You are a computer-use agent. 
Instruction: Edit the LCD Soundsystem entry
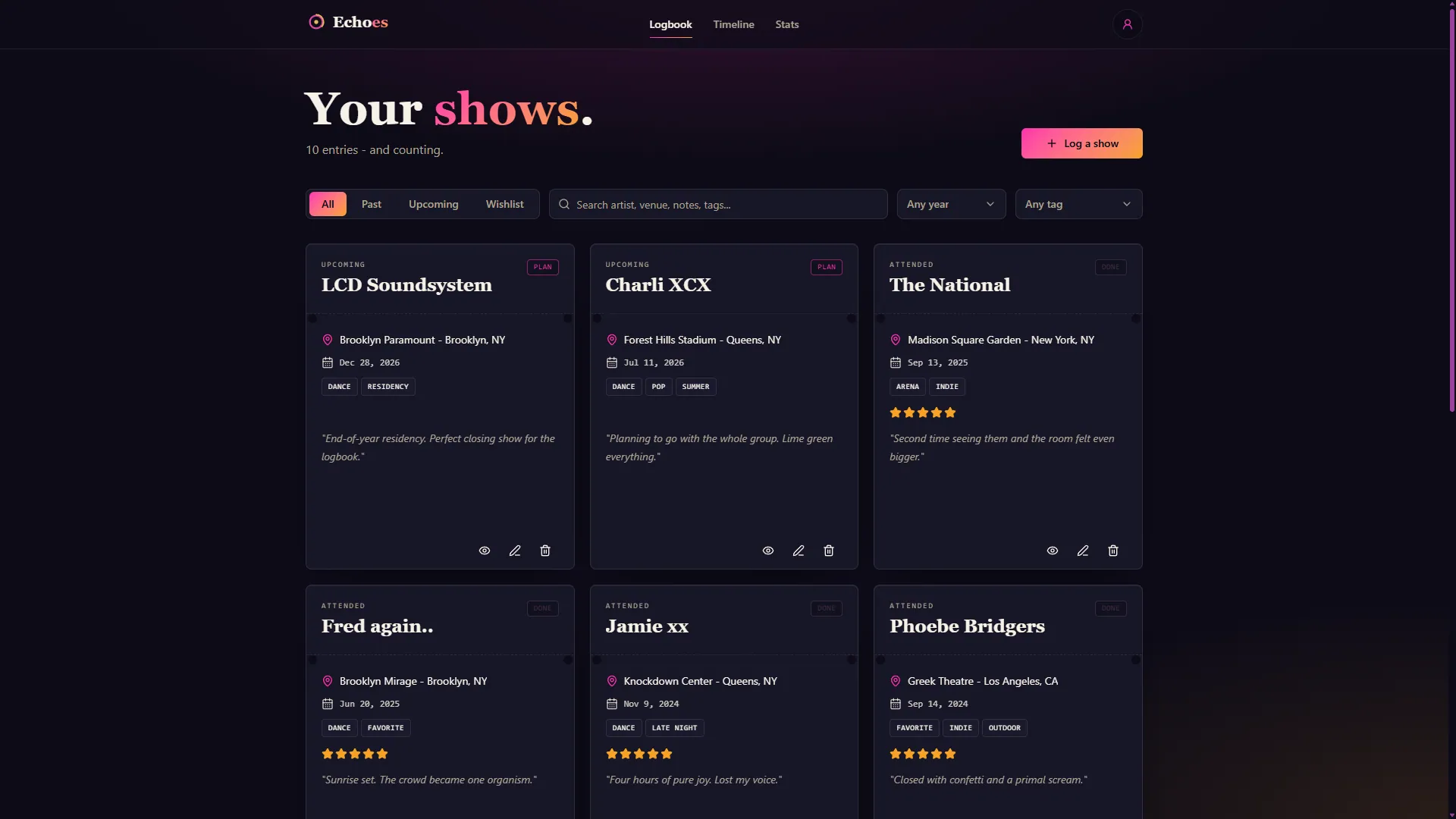pyautogui.click(x=515, y=551)
